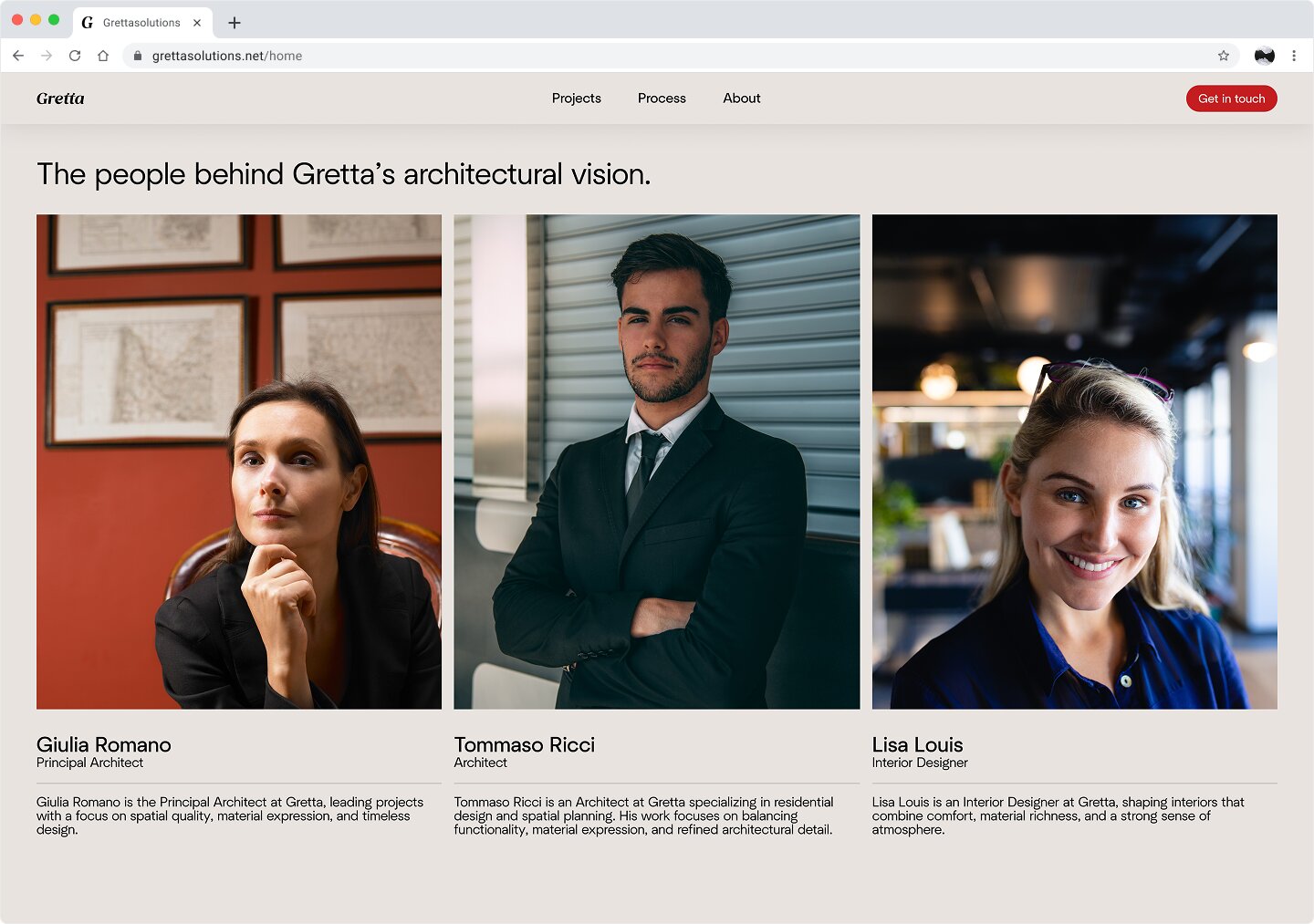
Task: Open a new browser tab
Action: (x=235, y=23)
